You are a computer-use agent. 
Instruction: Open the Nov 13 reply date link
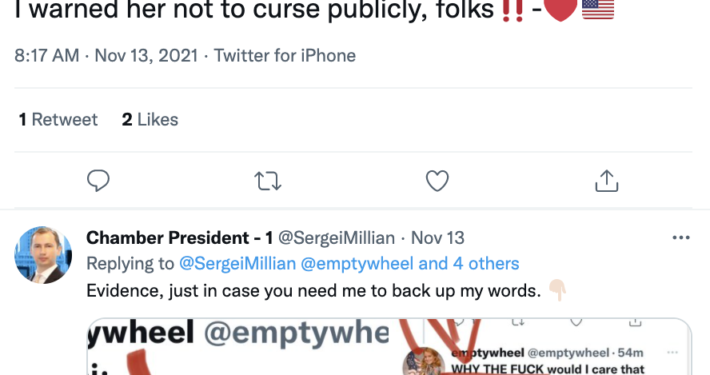(437, 238)
